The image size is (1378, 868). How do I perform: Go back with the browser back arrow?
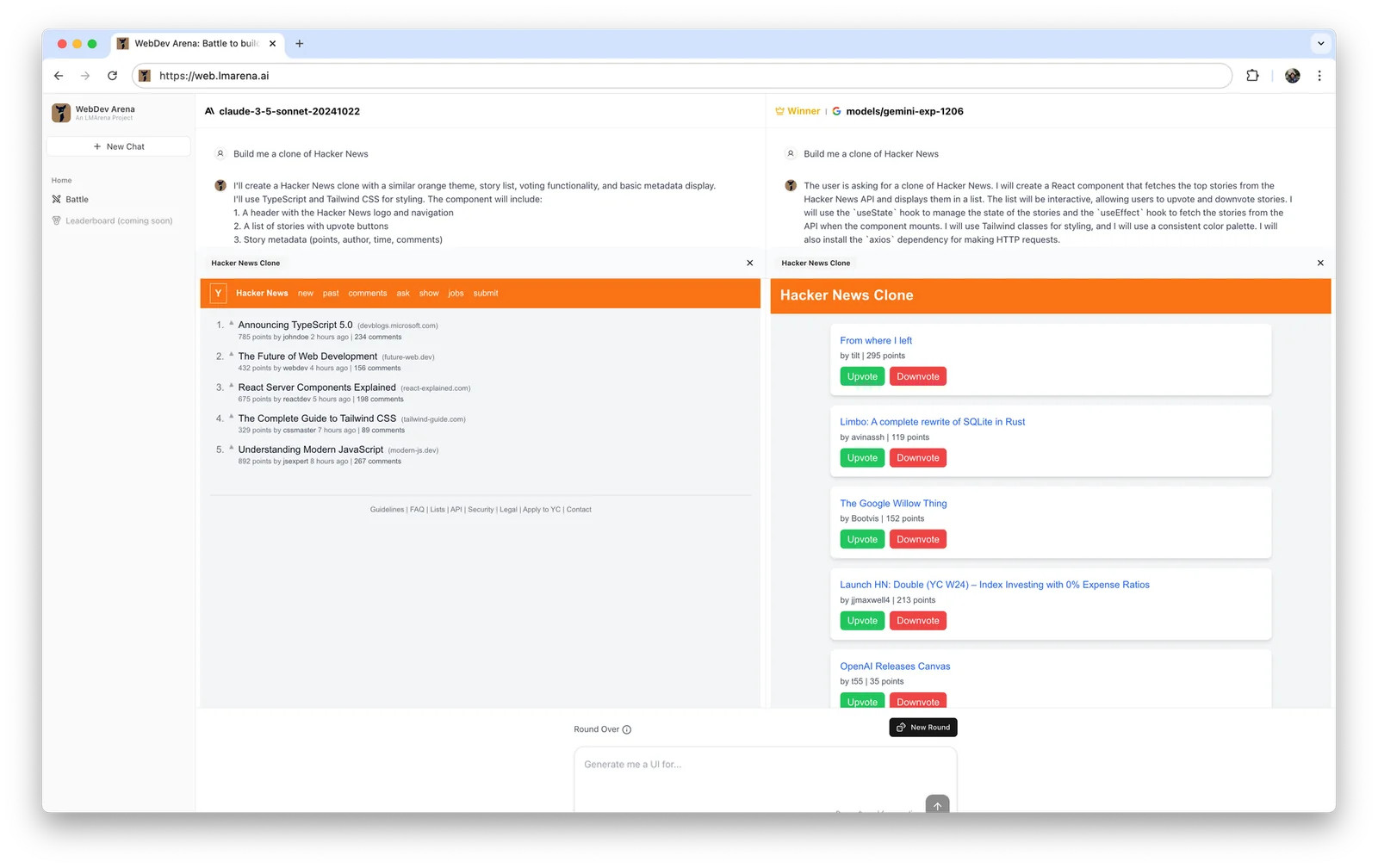tap(59, 76)
